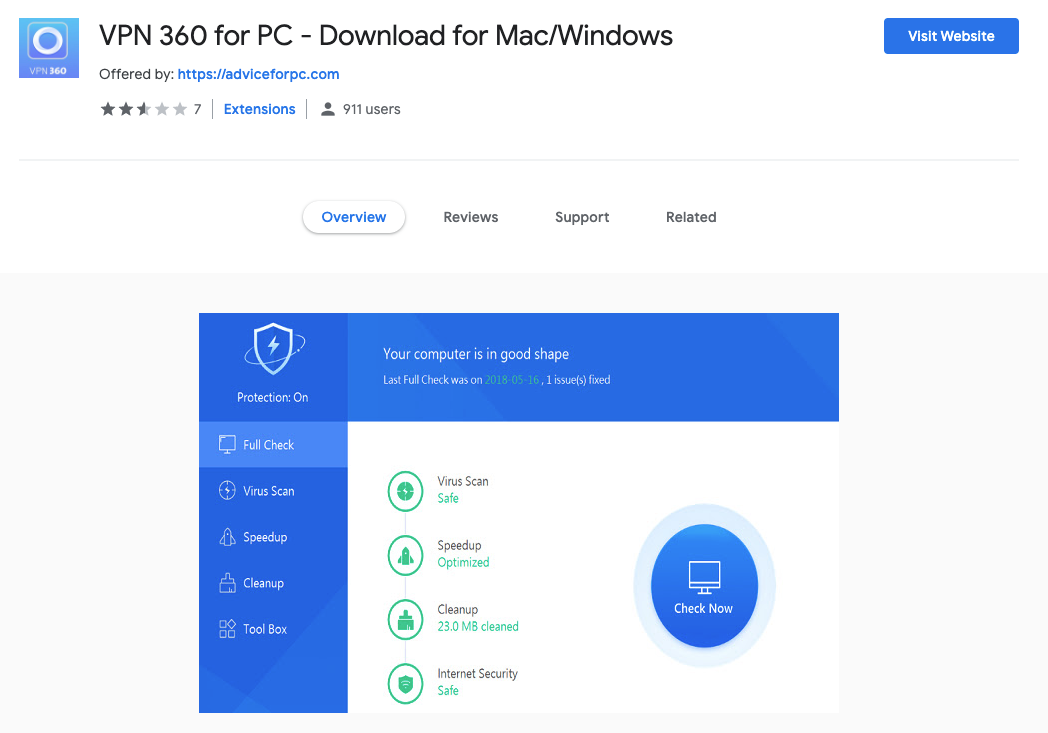Click the Internet Security shield icon
The height and width of the screenshot is (733, 1048).
tap(405, 683)
